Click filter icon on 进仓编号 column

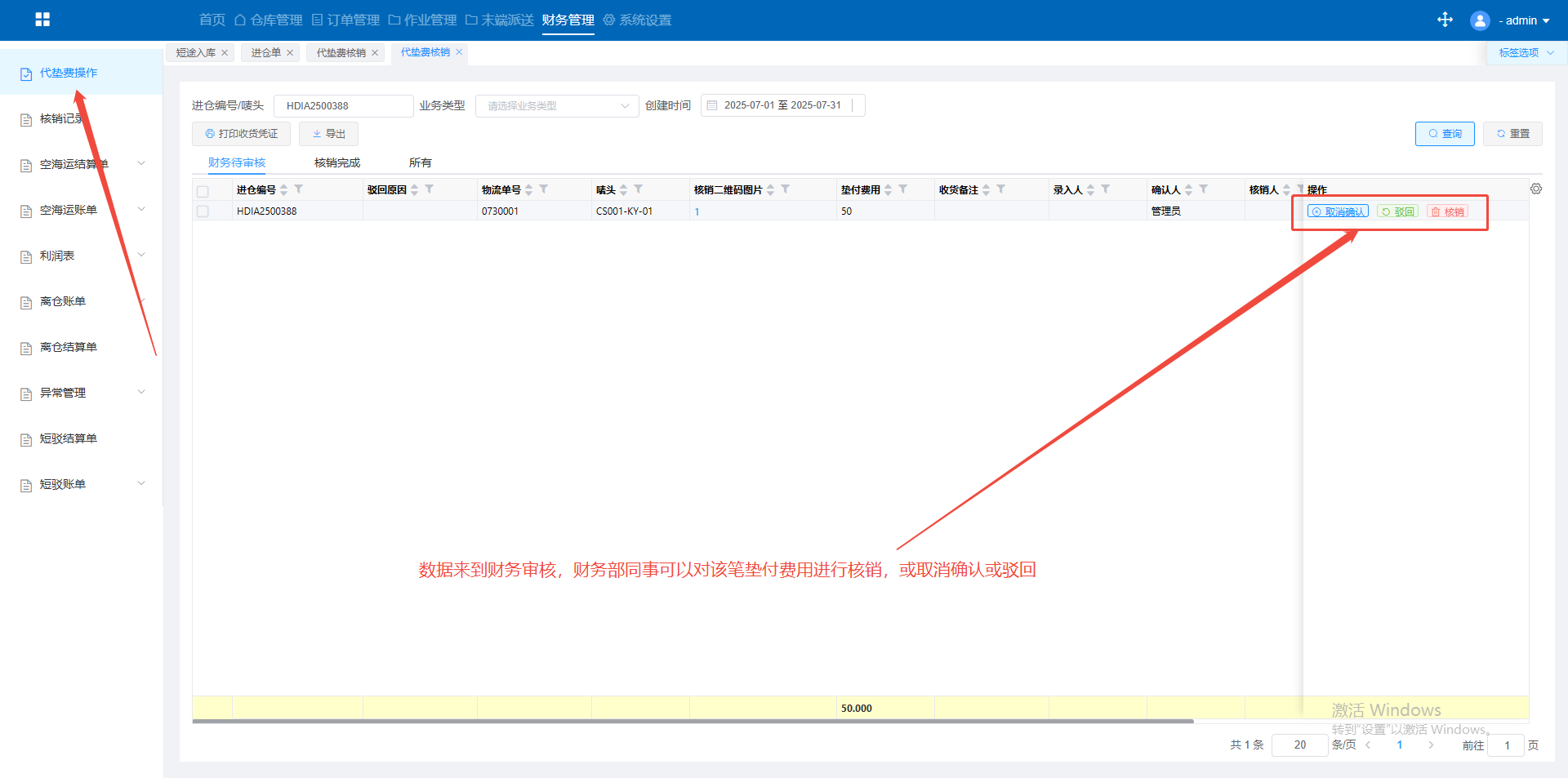(x=299, y=189)
